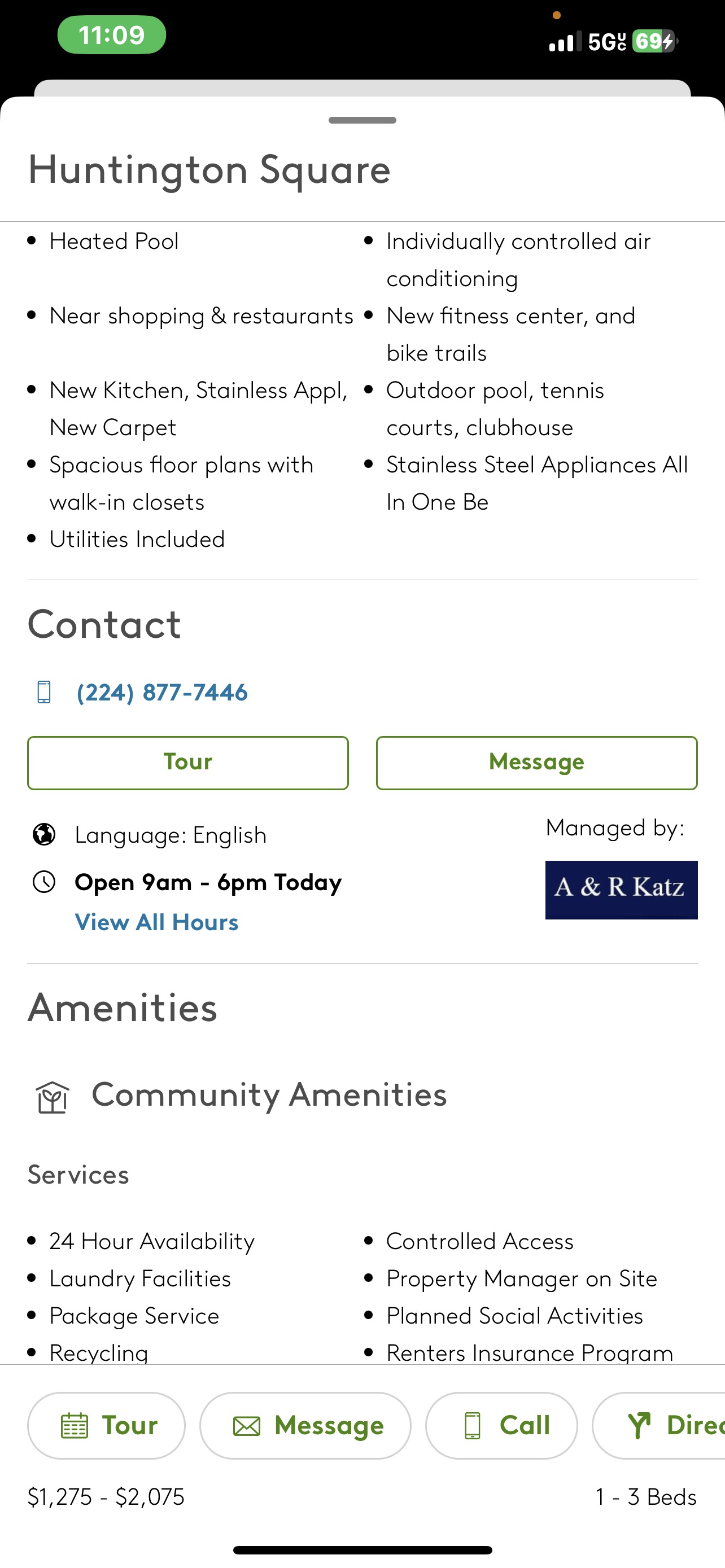Viewport: 725px width, 1568px height.
Task: Tap the outlined Tour button under Contact
Action: [x=188, y=763]
